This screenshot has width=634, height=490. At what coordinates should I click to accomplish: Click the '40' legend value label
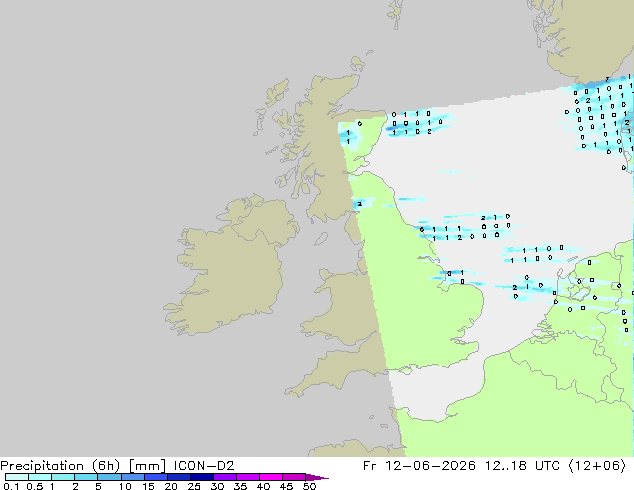coord(263,486)
